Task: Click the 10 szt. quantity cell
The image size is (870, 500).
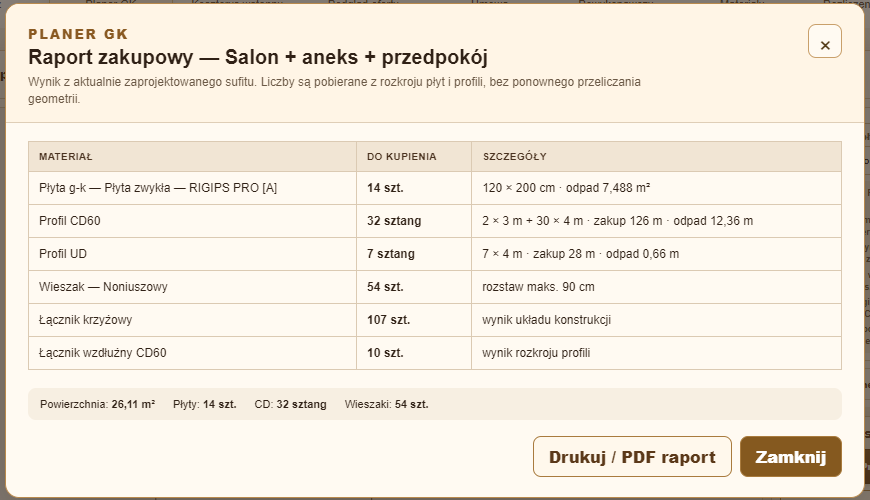Action: pyautogui.click(x=414, y=353)
